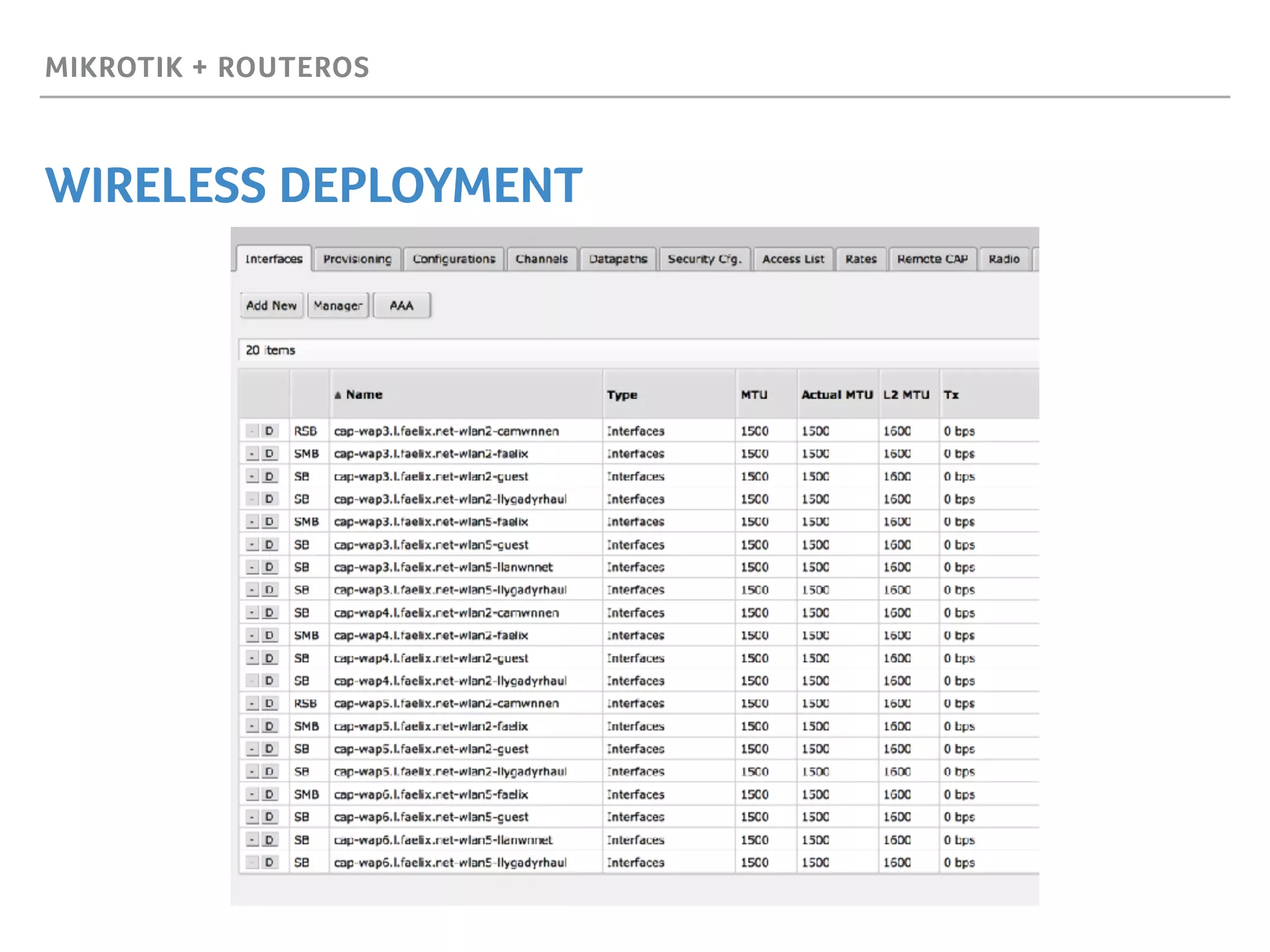Click the remove (-) button for cap-wap3 wlan2-faelix
Image resolution: width=1270 pixels, height=952 pixels.
pos(252,454)
